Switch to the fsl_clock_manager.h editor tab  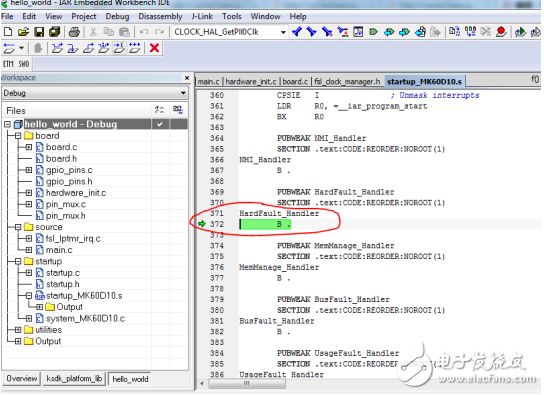coord(347,81)
